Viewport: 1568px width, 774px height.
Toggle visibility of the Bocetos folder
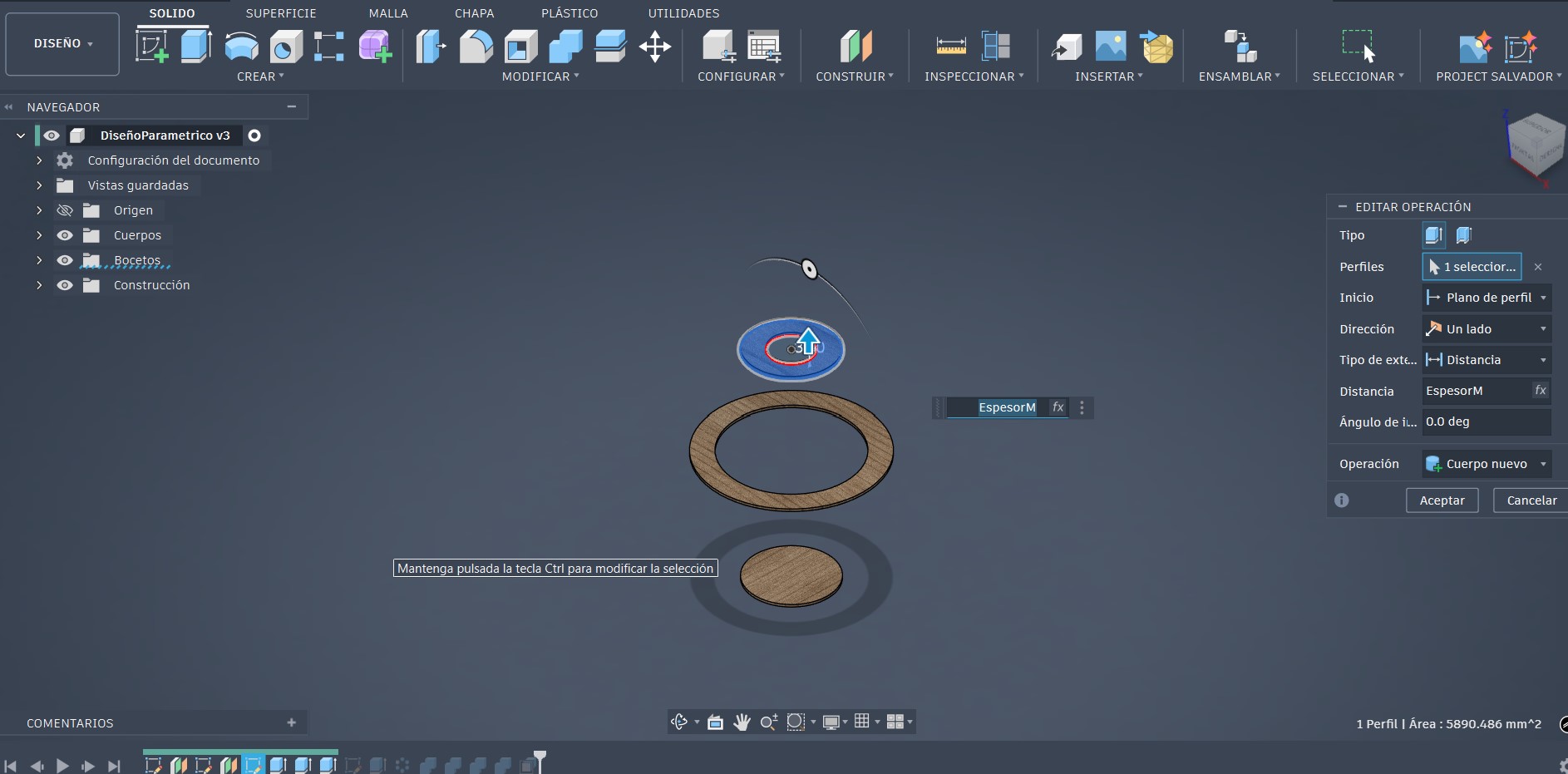(x=65, y=260)
